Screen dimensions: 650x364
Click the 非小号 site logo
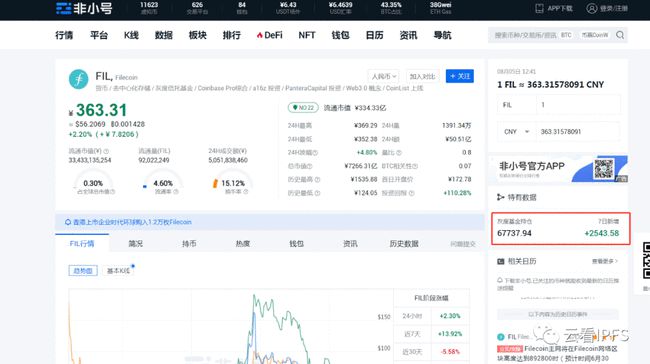click(x=84, y=8)
